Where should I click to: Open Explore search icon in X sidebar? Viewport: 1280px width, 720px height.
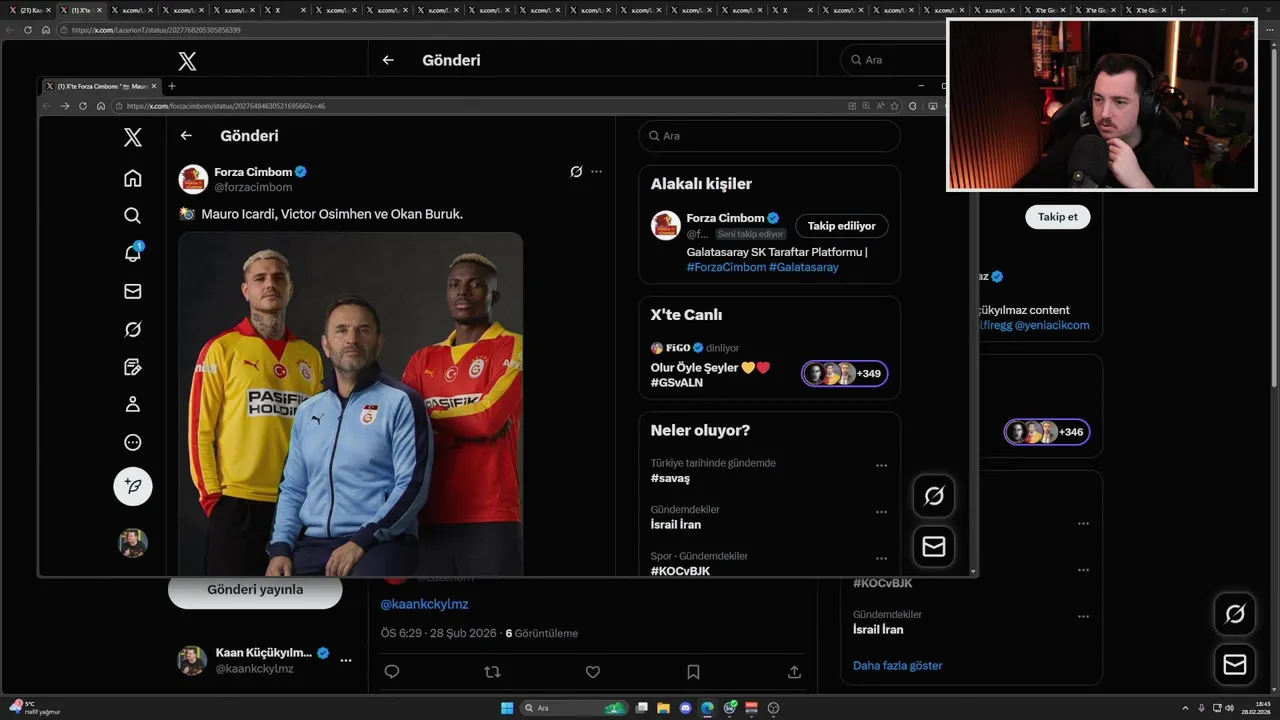132,216
